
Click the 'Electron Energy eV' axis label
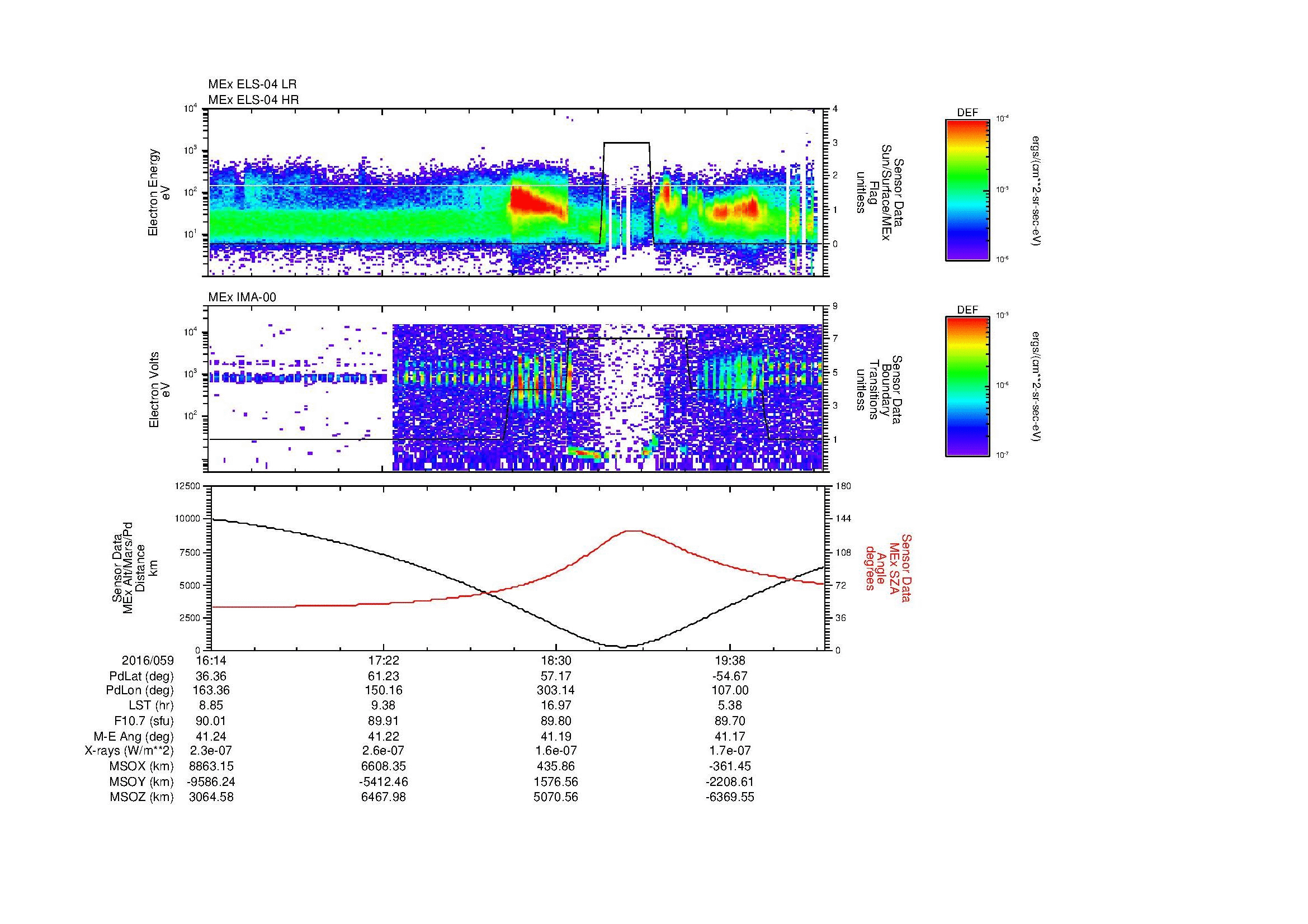(x=158, y=192)
